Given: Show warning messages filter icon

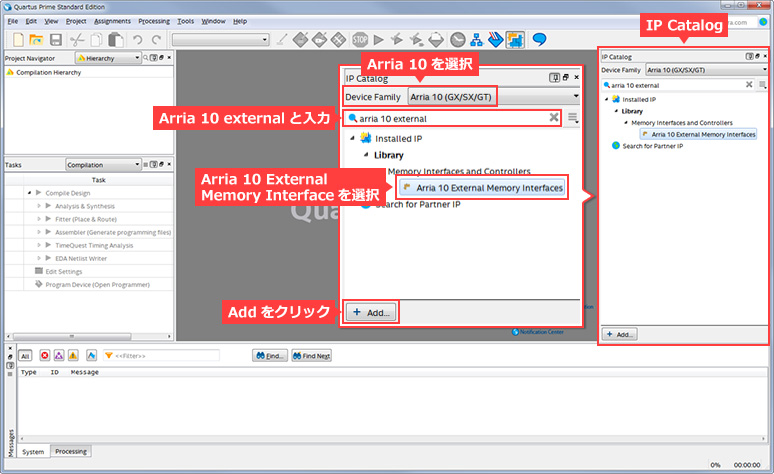Looking at the screenshot, I should click(x=73, y=356).
